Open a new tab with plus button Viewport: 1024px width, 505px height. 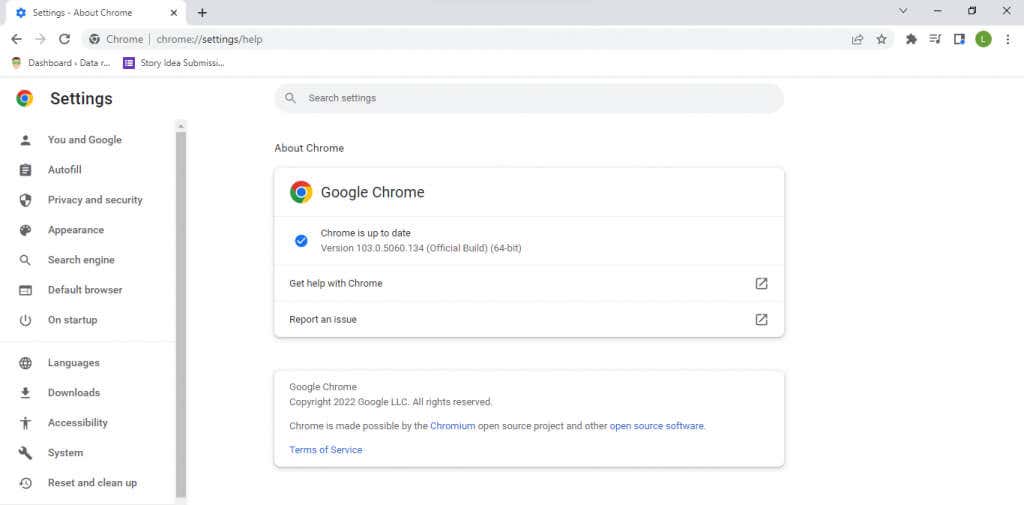(202, 12)
